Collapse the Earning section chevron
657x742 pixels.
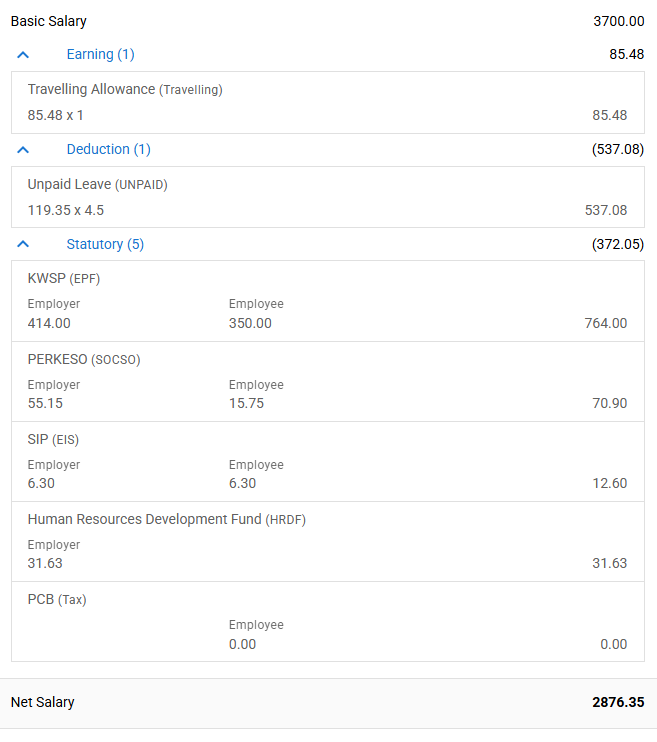pyautogui.click(x=24, y=55)
